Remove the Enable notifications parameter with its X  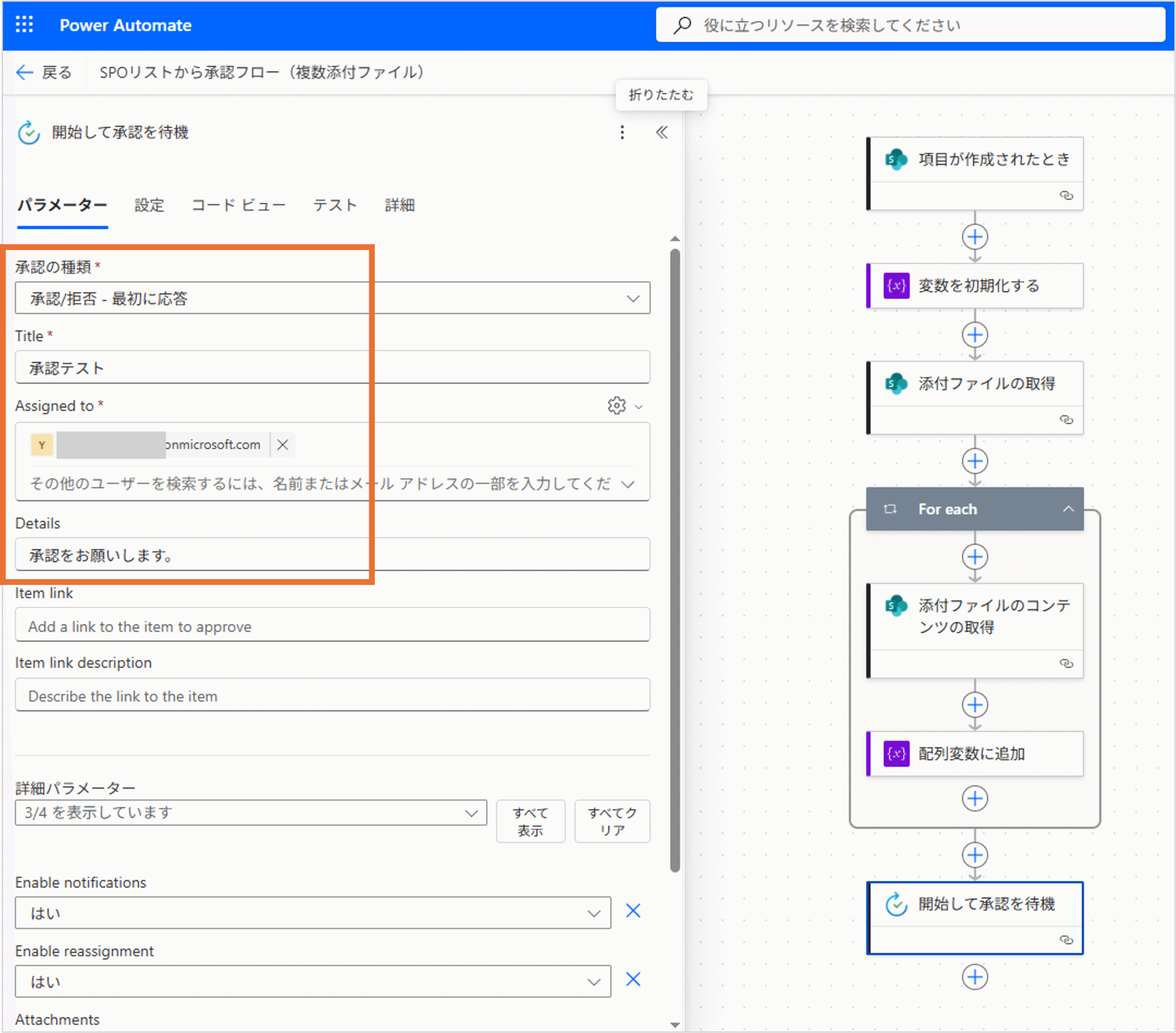[x=633, y=911]
